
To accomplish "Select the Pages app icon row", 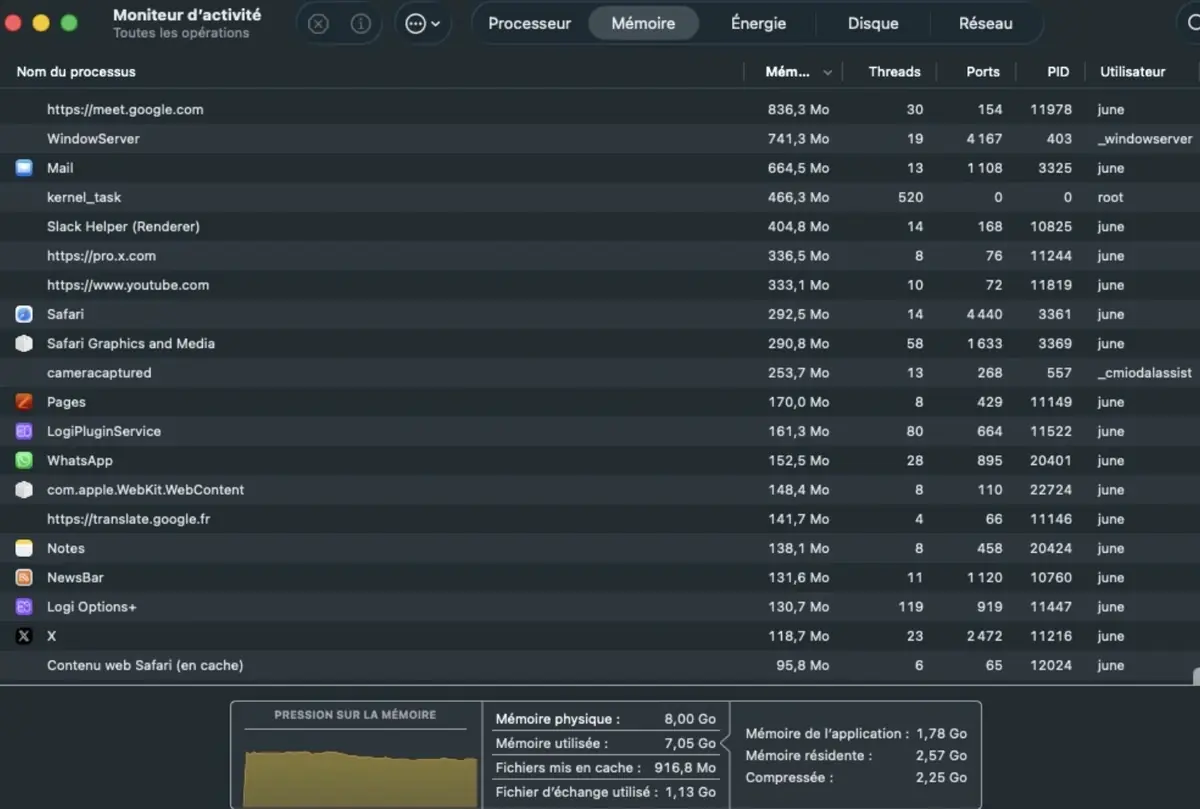I will 24,402.
